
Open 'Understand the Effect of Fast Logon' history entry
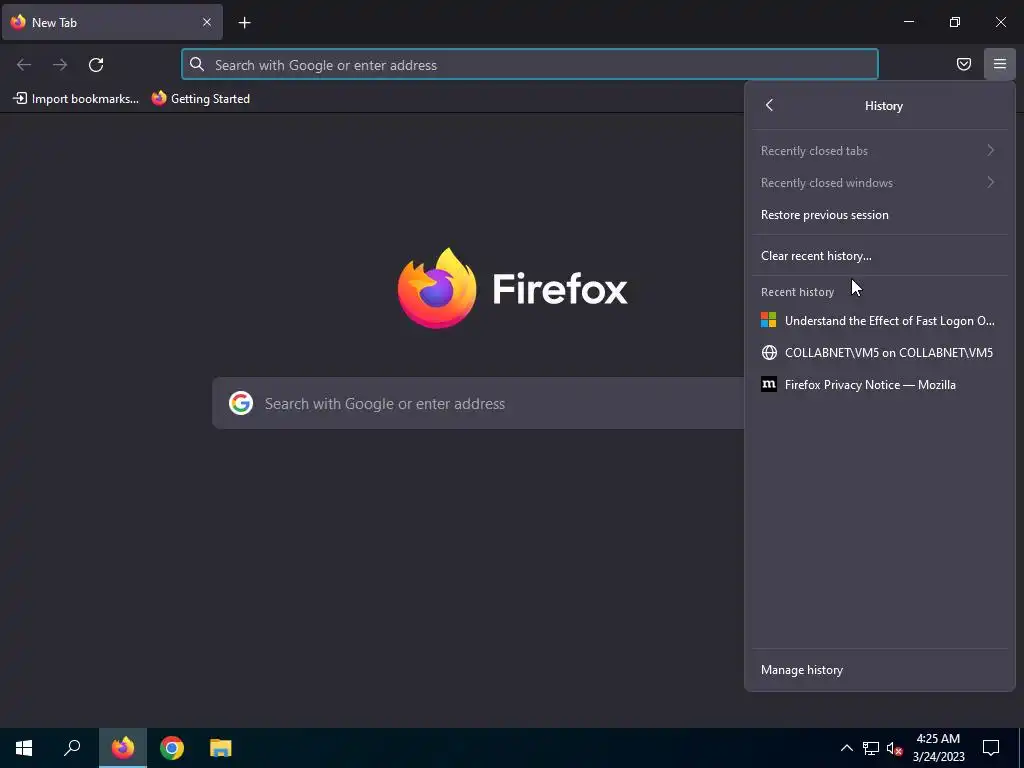880,321
